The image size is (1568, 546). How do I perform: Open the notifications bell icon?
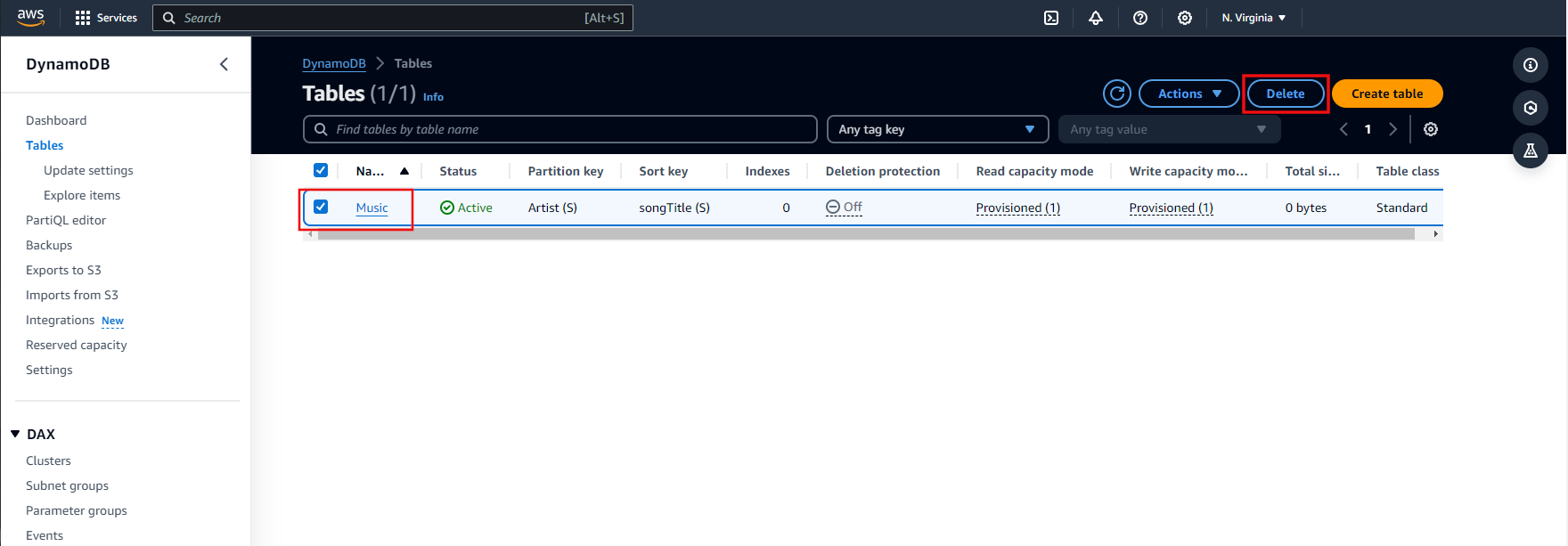point(1096,18)
